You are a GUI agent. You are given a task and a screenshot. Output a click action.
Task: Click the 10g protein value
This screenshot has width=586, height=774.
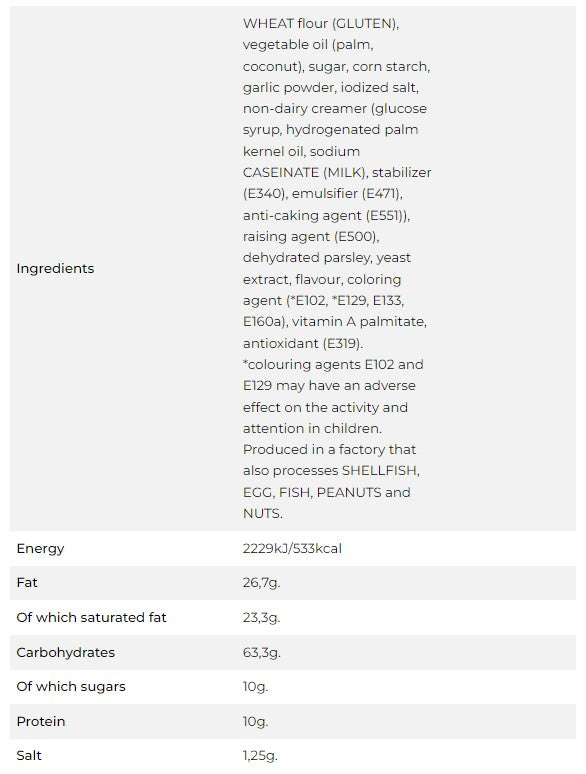pyautogui.click(x=255, y=722)
